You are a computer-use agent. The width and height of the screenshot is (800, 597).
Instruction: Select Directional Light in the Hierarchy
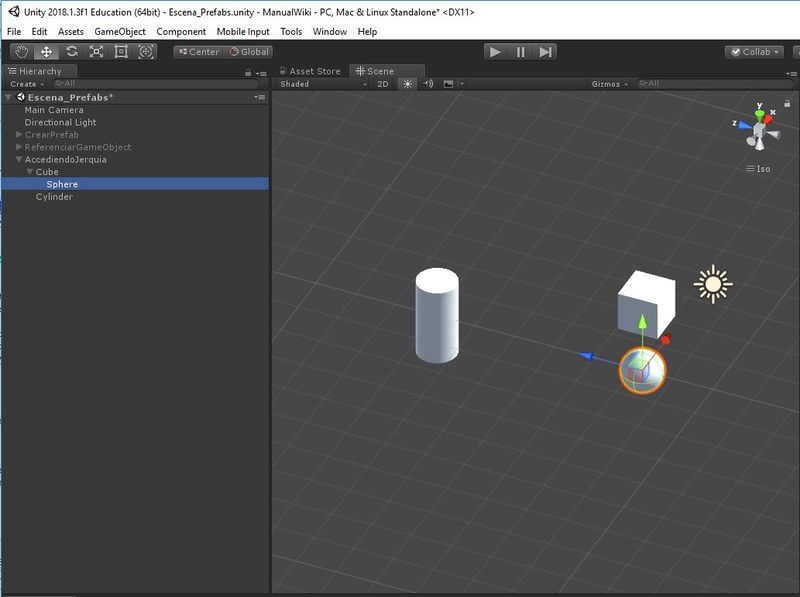[x=60, y=122]
